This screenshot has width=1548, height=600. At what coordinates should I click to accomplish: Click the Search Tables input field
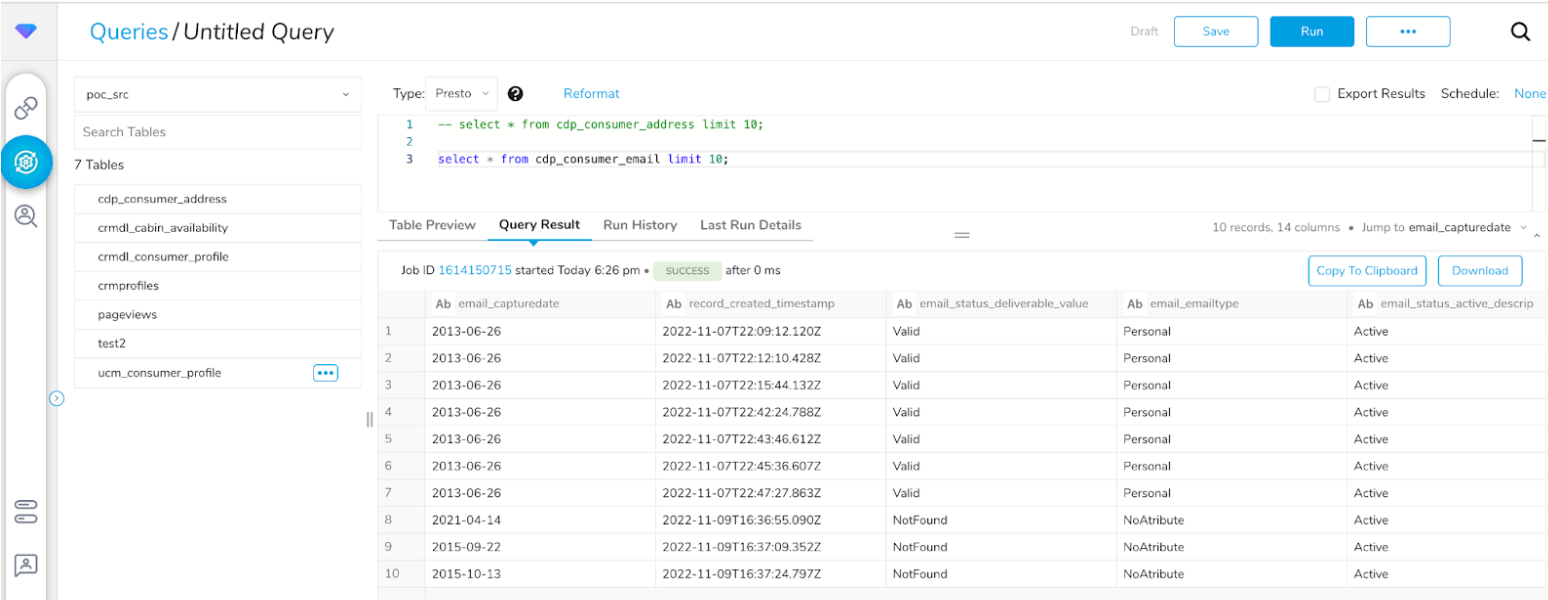pos(217,132)
